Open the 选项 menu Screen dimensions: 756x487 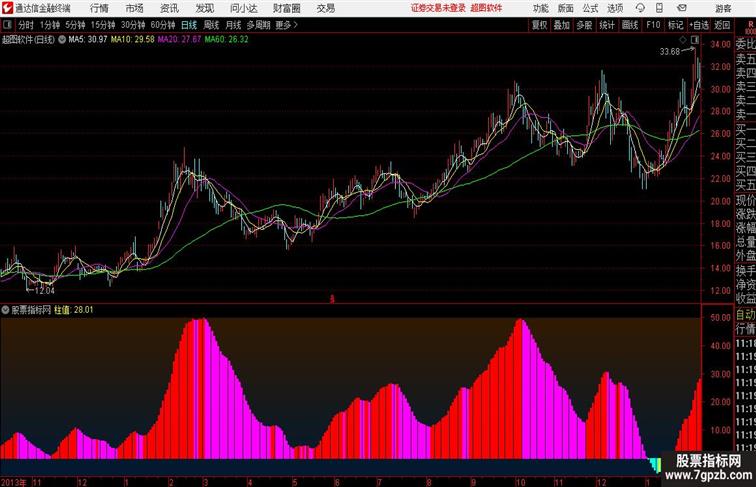pyautogui.click(x=615, y=8)
